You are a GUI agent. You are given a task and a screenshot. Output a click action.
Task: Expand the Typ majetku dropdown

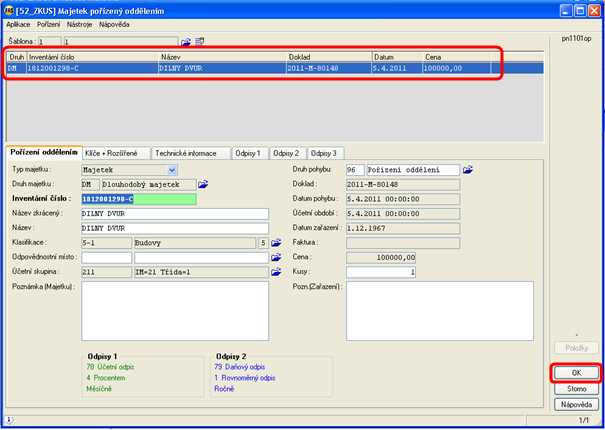click(172, 170)
